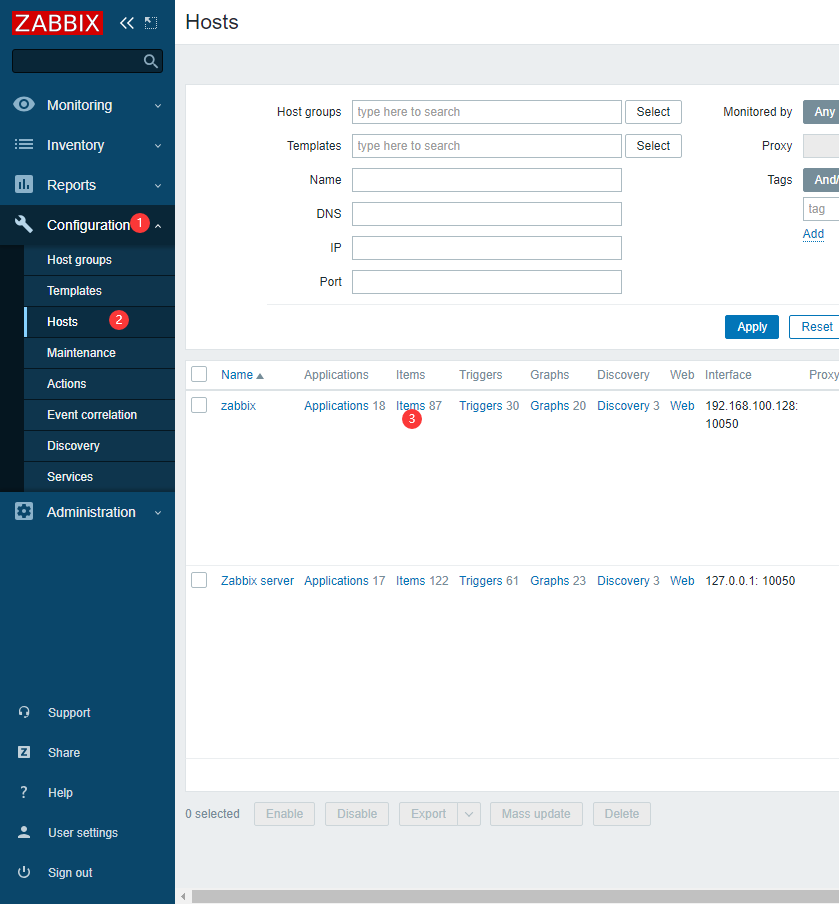The height and width of the screenshot is (904, 839).
Task: Click the Inventory list icon
Action: pos(24,144)
